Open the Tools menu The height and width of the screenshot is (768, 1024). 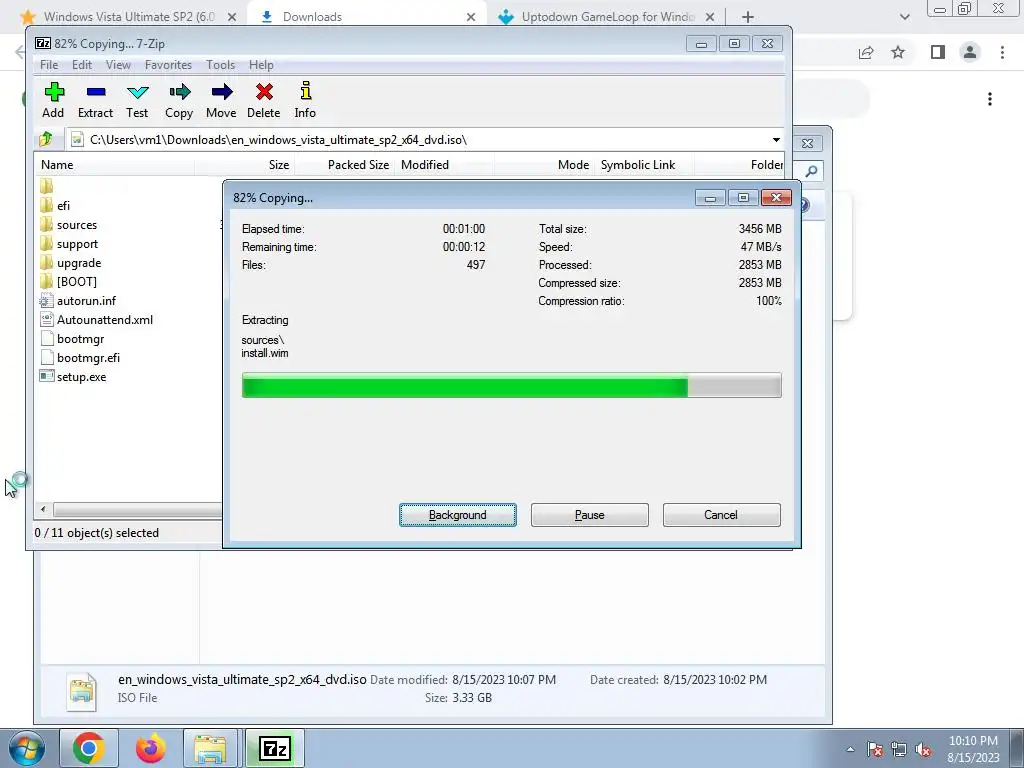tap(221, 65)
